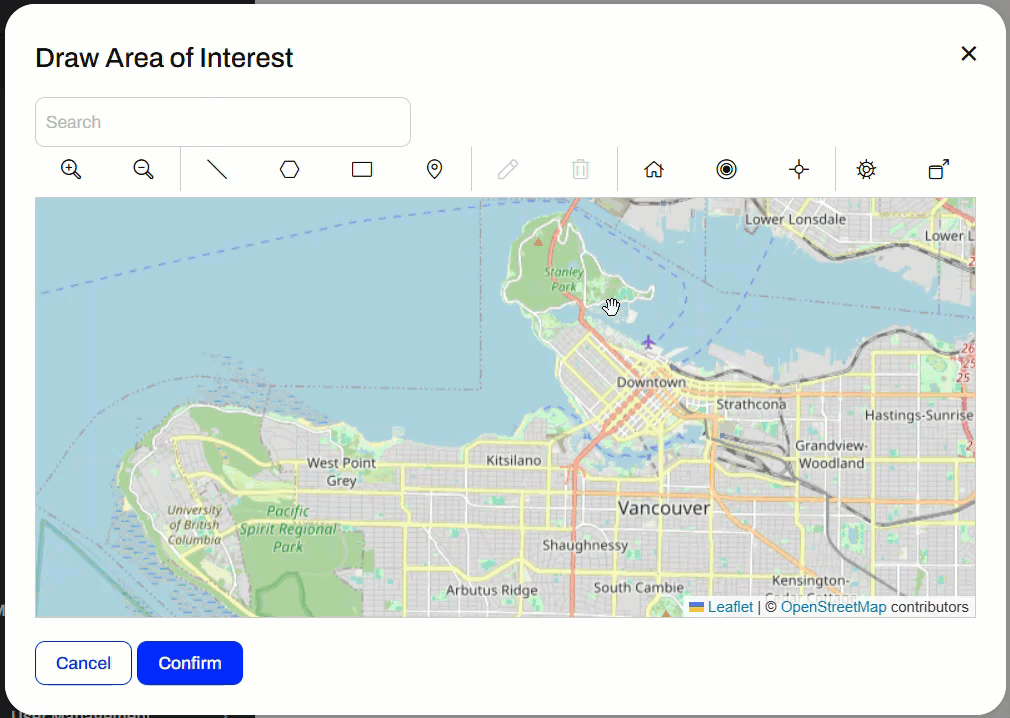This screenshot has width=1010, height=718.
Task: Select the polygon drawing tool
Action: click(x=289, y=169)
